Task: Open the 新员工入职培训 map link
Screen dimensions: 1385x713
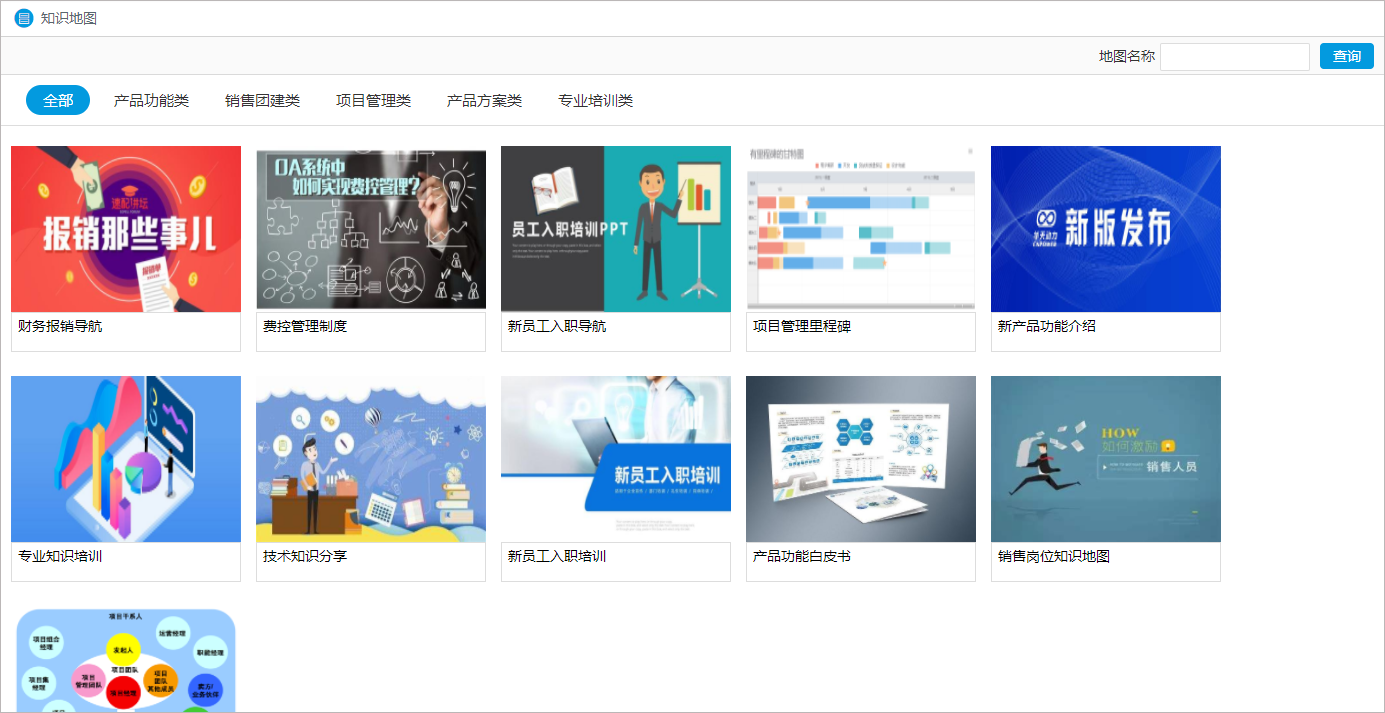Action: tap(615, 459)
